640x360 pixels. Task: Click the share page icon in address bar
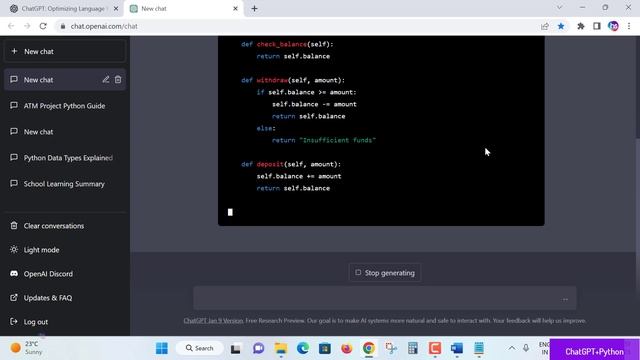(x=544, y=26)
